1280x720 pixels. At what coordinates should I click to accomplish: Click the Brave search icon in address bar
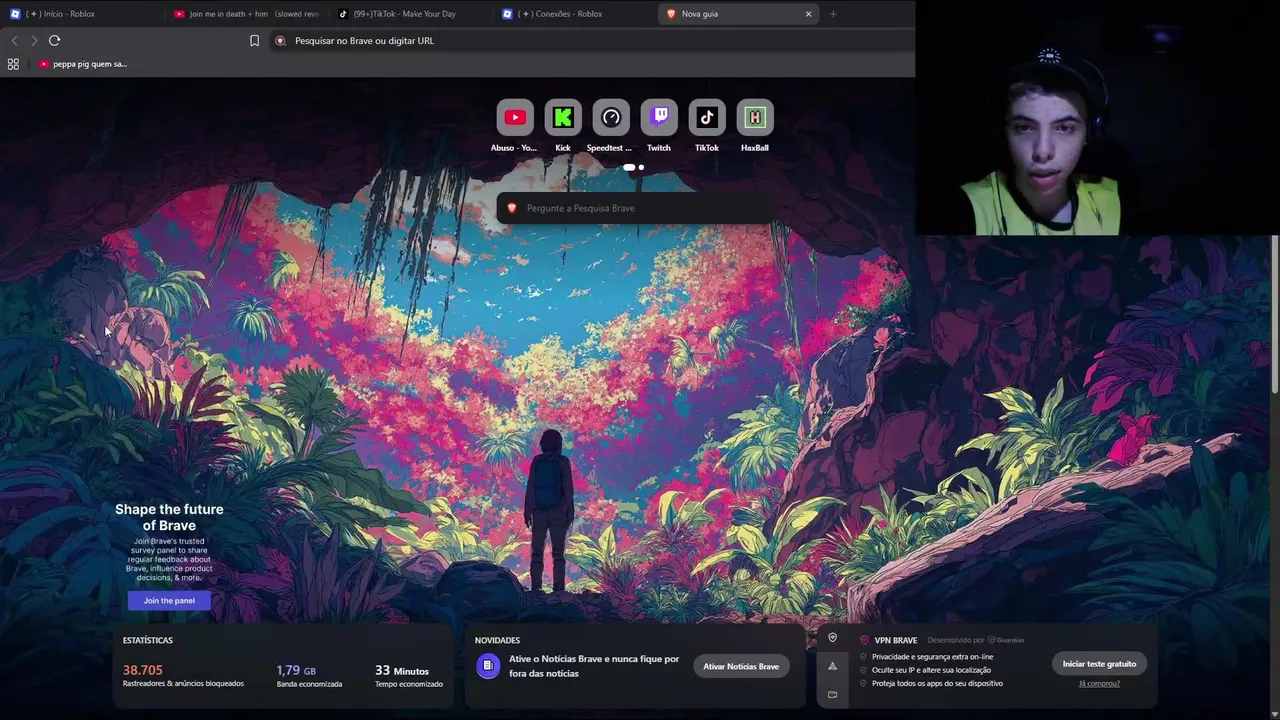(280, 41)
